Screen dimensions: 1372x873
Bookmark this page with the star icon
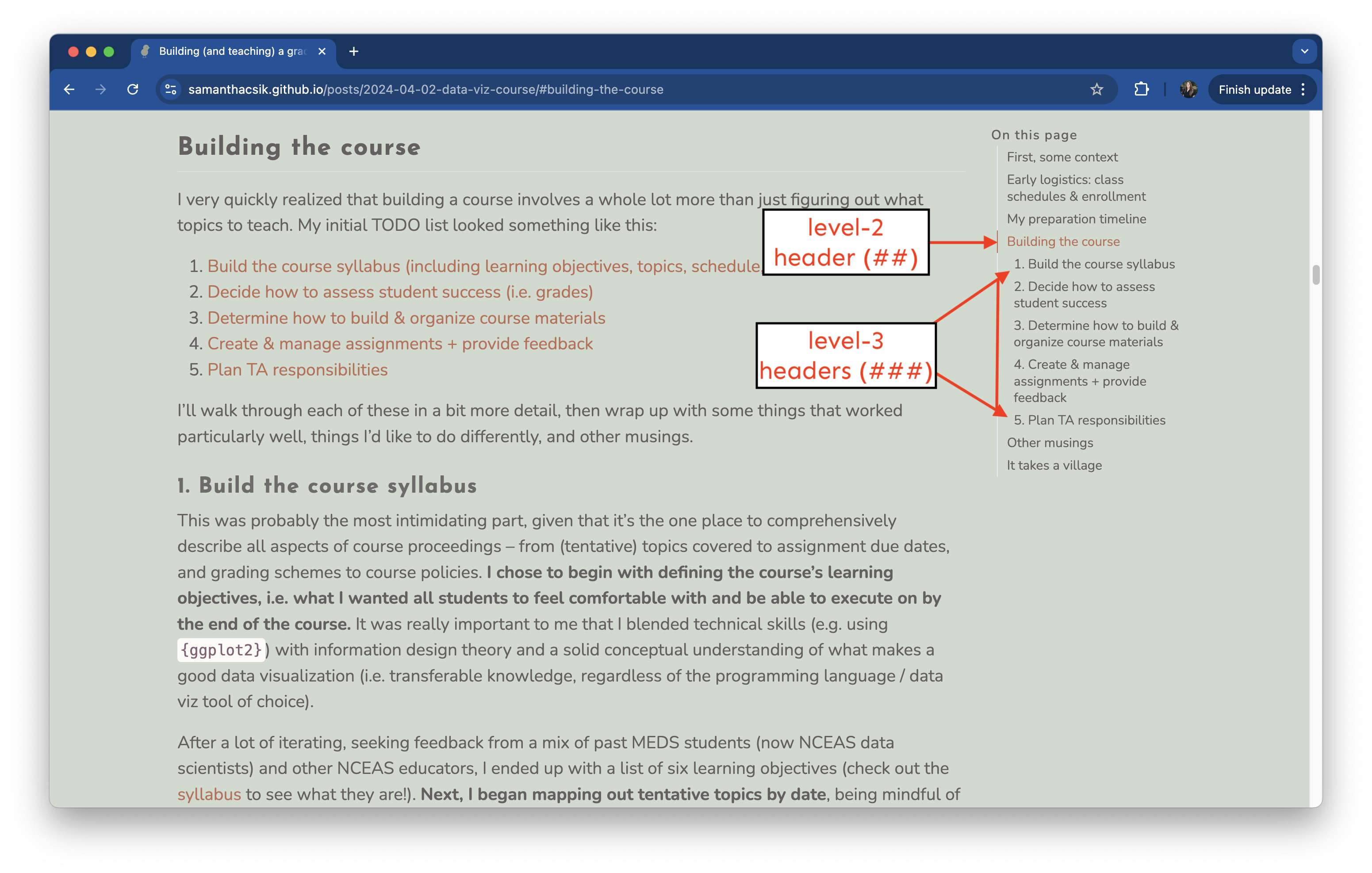[1096, 89]
